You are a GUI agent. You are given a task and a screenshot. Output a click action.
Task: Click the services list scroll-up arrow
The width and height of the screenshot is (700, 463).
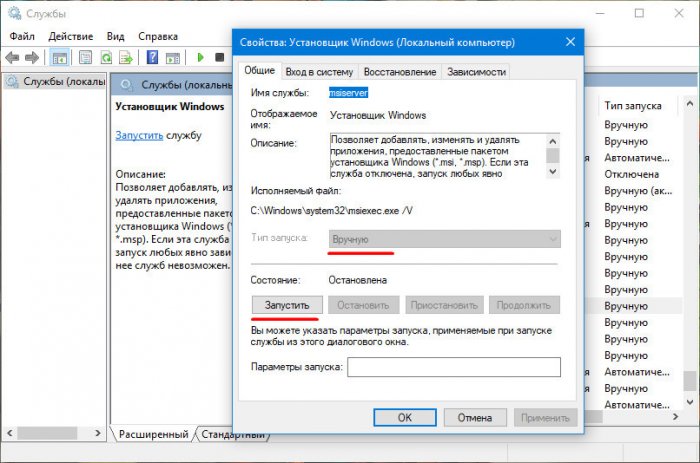click(x=690, y=104)
